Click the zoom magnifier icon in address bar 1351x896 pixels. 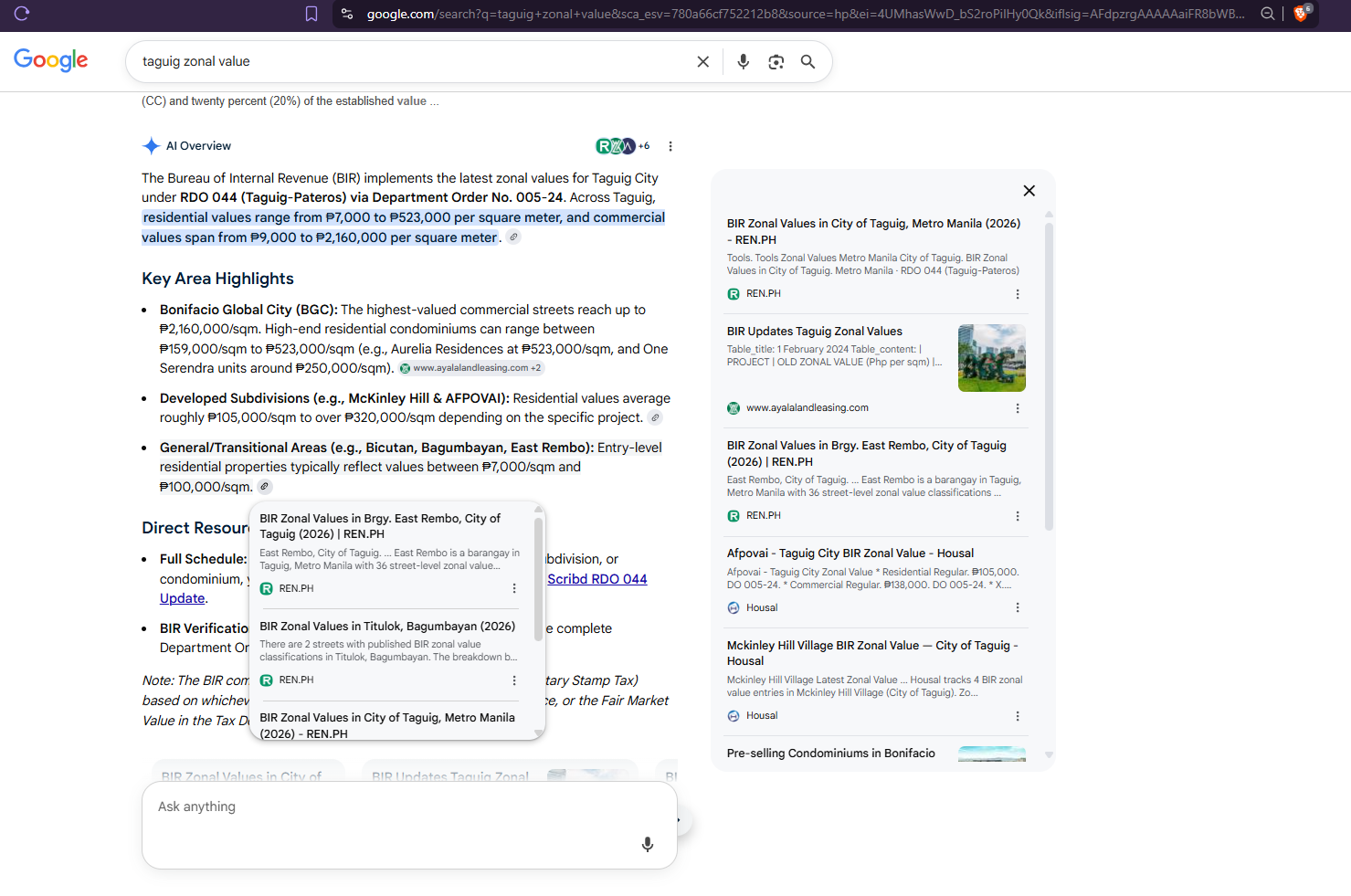click(1268, 14)
